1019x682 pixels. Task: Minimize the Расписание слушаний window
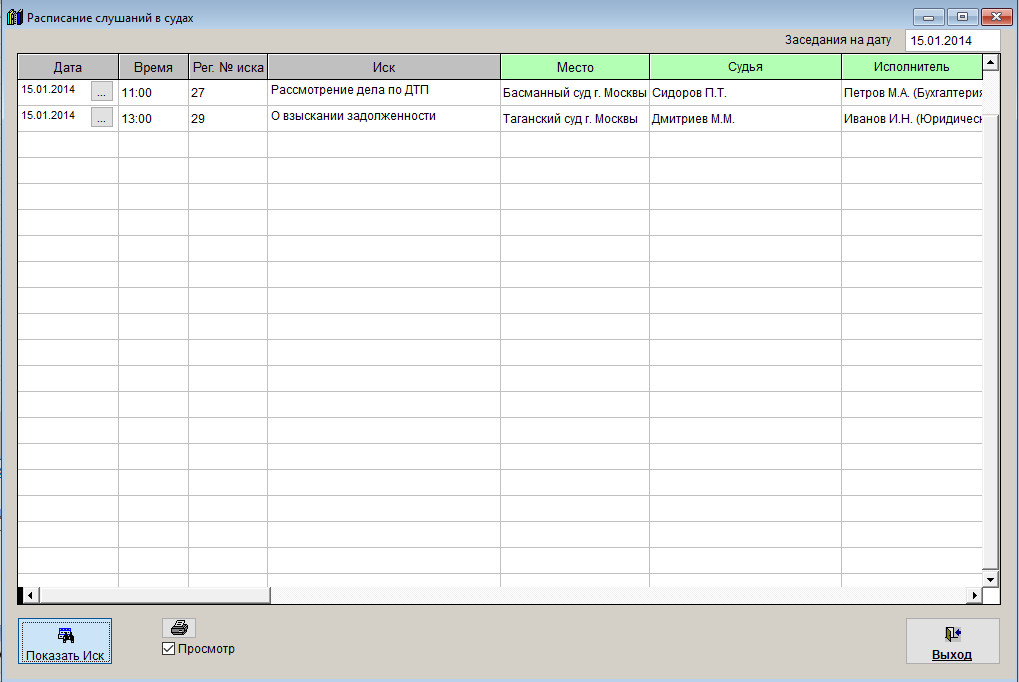pos(929,17)
